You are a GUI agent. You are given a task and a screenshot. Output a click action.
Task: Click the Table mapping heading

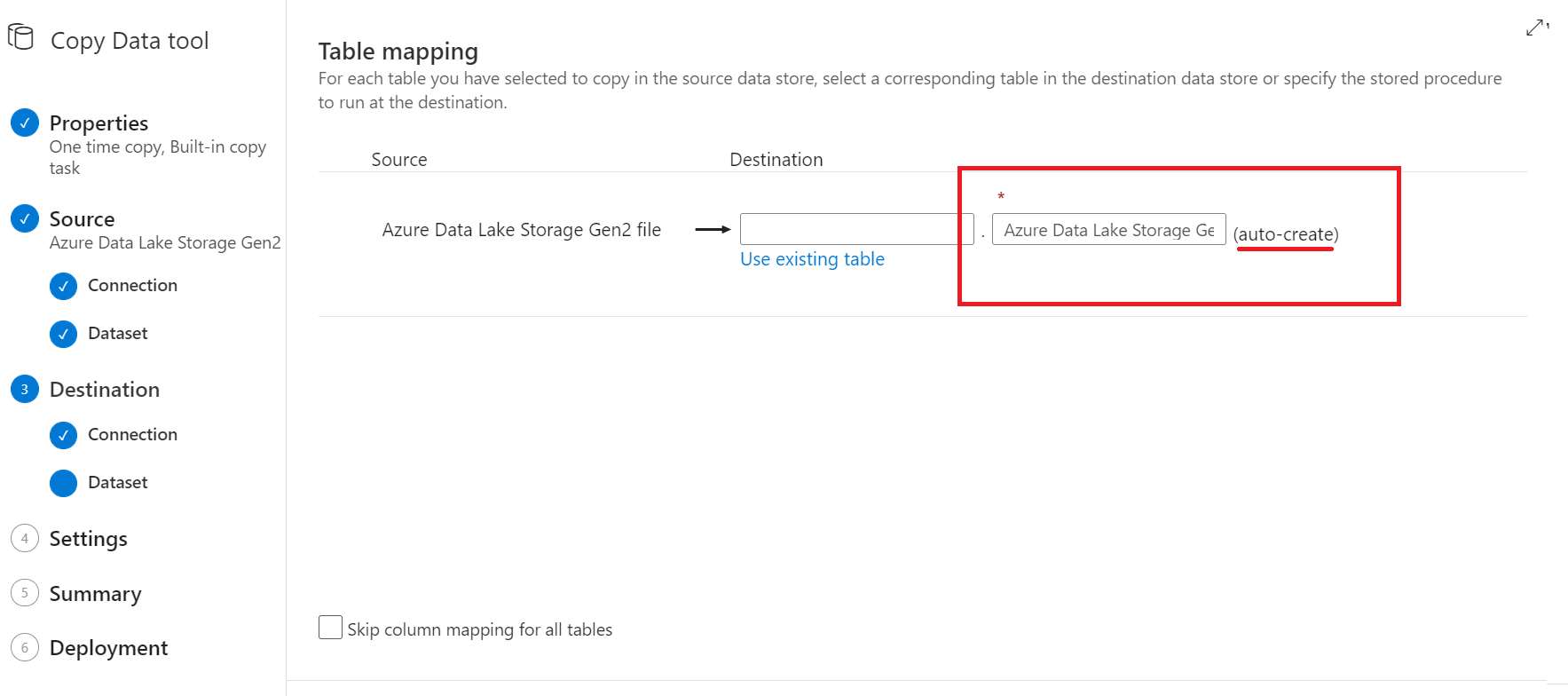[x=398, y=51]
